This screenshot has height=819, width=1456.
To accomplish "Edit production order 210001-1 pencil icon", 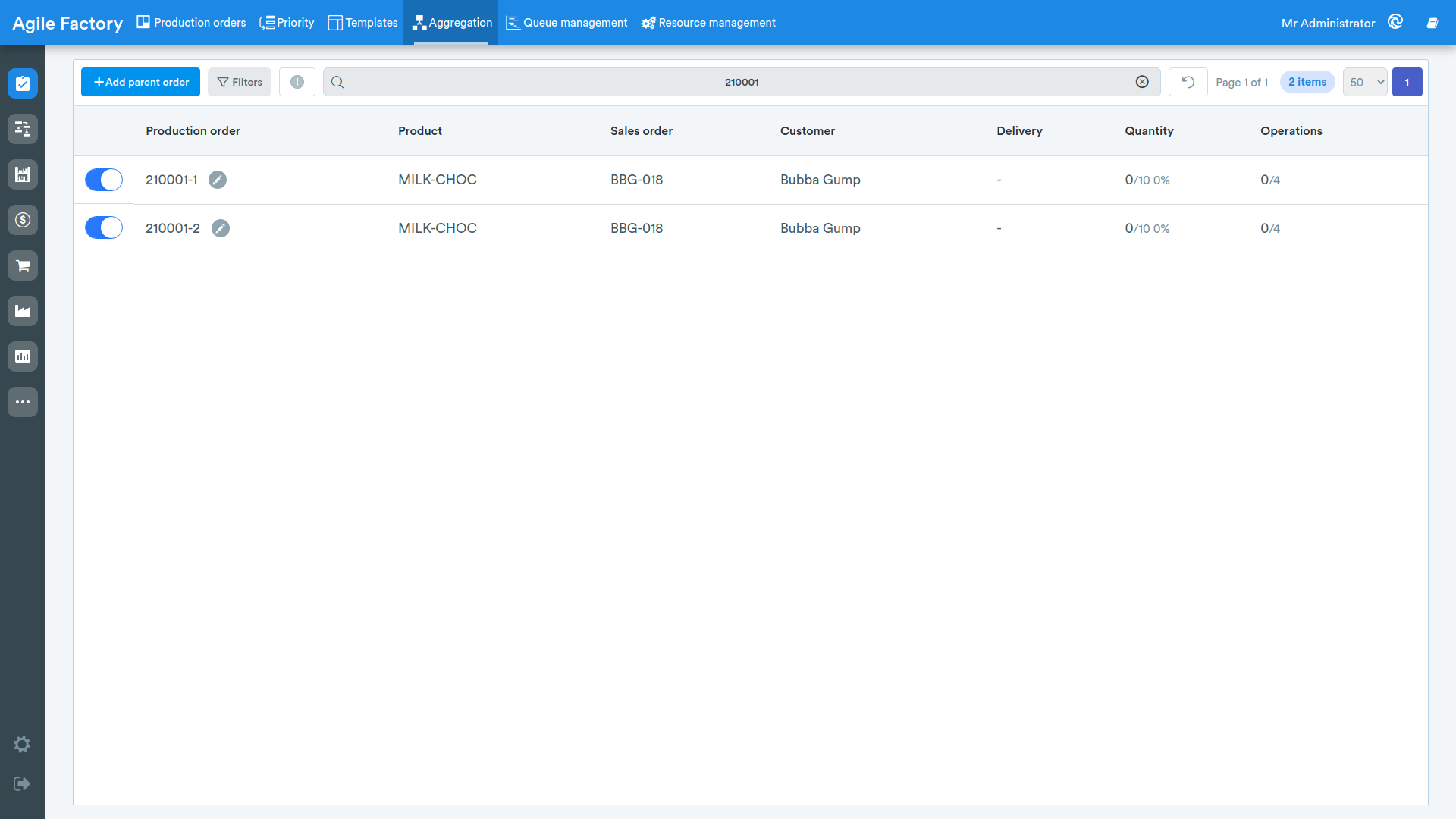I will pos(218,180).
